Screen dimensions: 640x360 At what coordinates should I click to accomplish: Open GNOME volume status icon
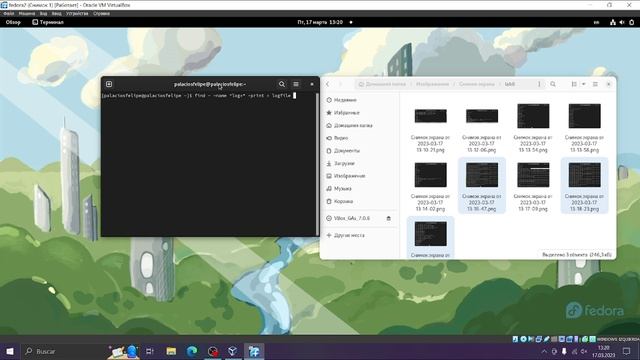622,22
